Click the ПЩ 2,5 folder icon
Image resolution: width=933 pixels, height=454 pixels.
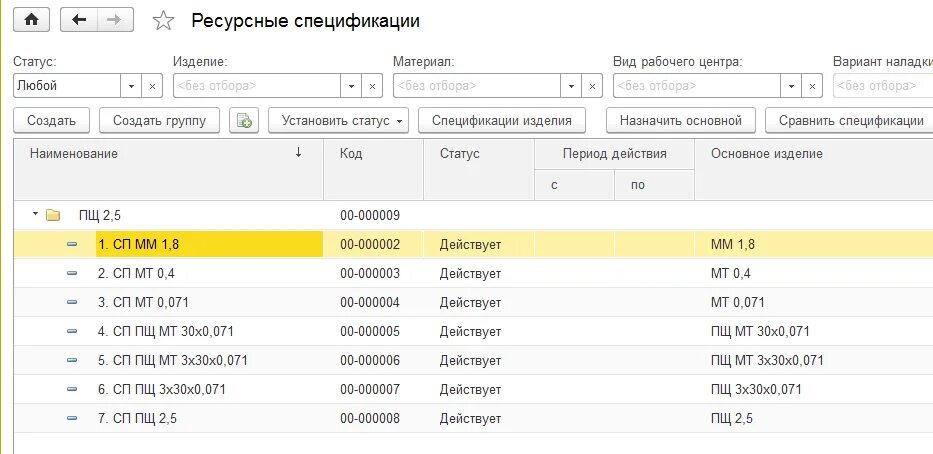tap(54, 215)
